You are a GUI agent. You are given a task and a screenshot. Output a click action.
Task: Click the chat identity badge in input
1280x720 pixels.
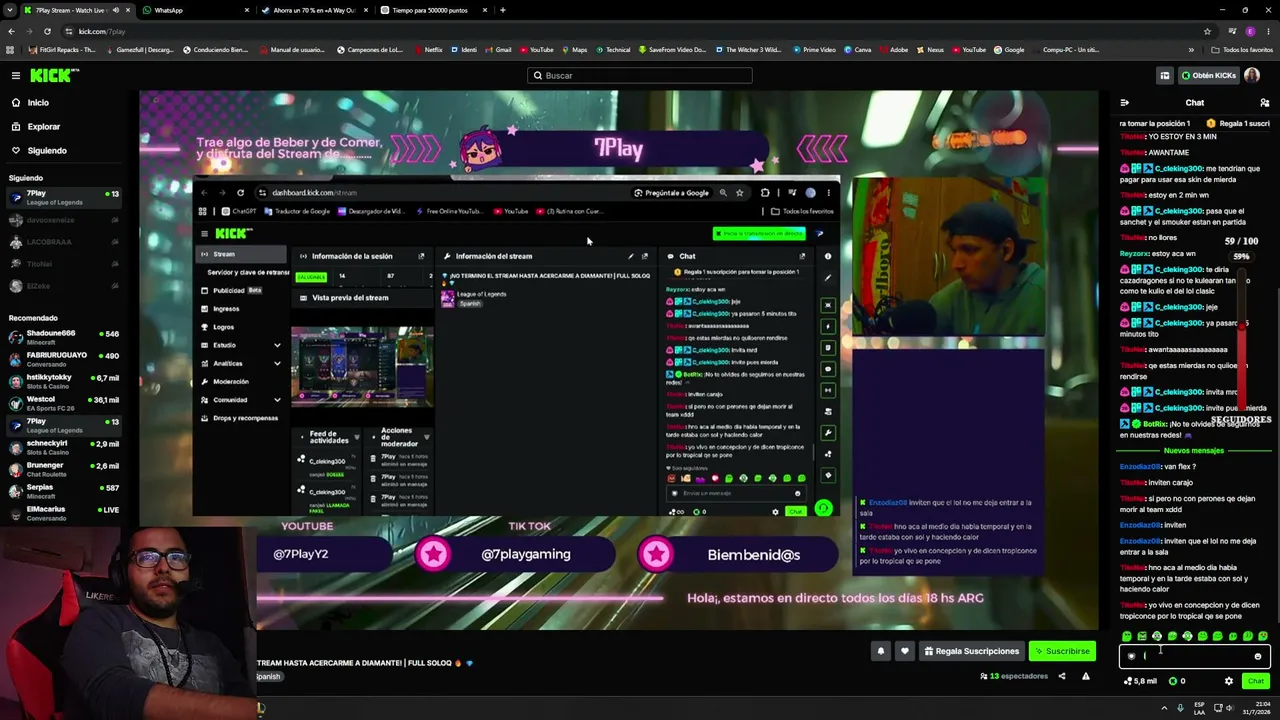tap(1131, 656)
